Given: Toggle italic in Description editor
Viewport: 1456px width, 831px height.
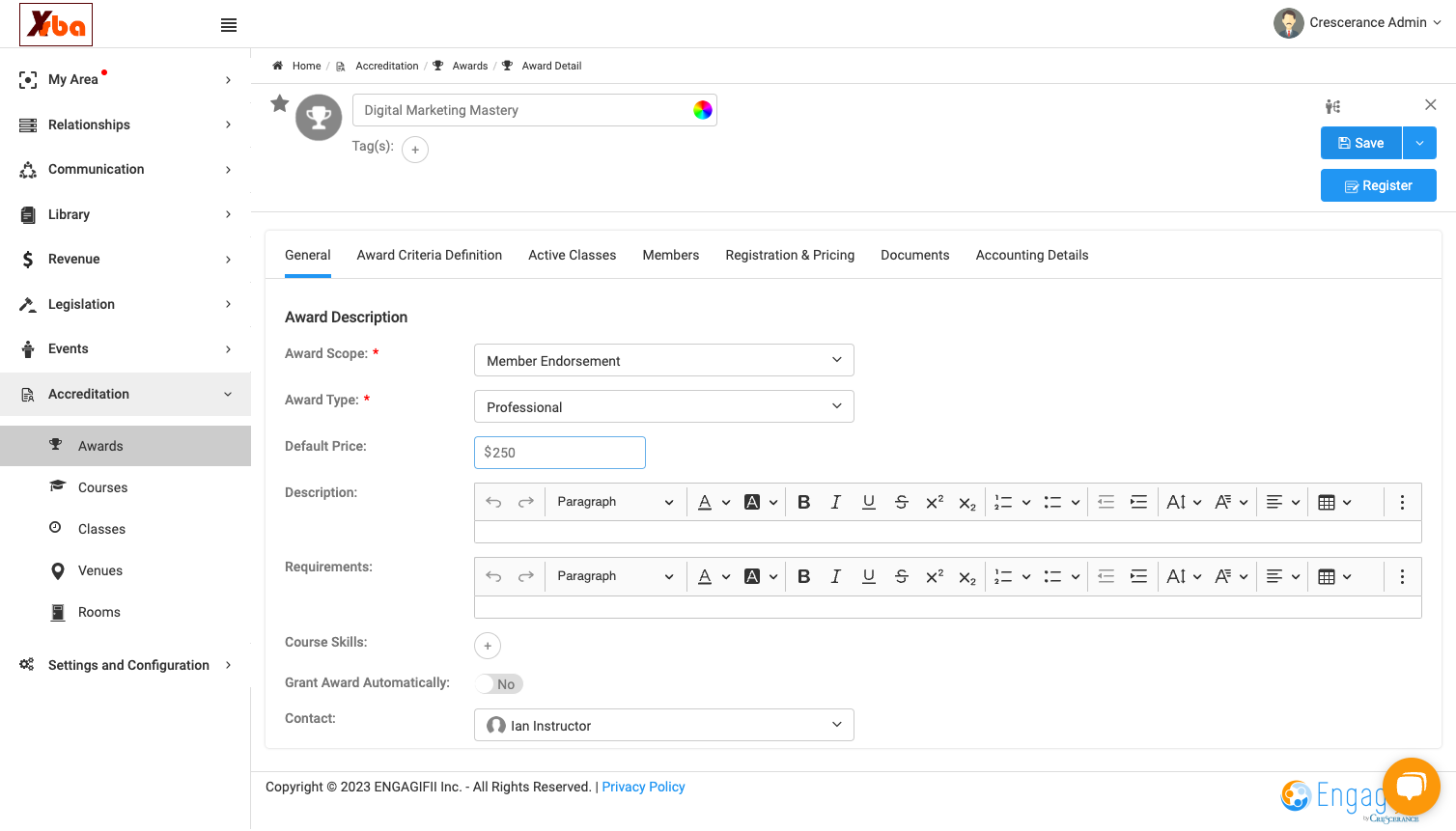Looking at the screenshot, I should pos(836,502).
